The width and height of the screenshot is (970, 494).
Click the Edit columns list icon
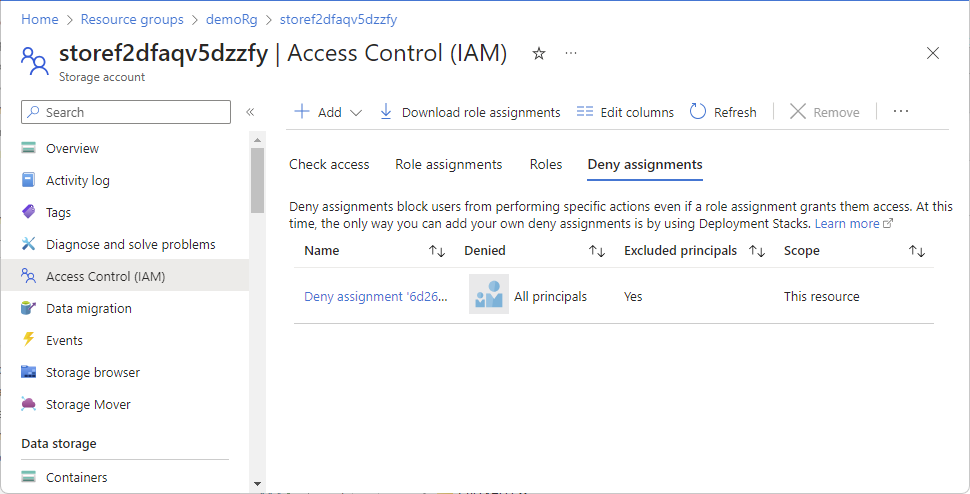[585, 112]
